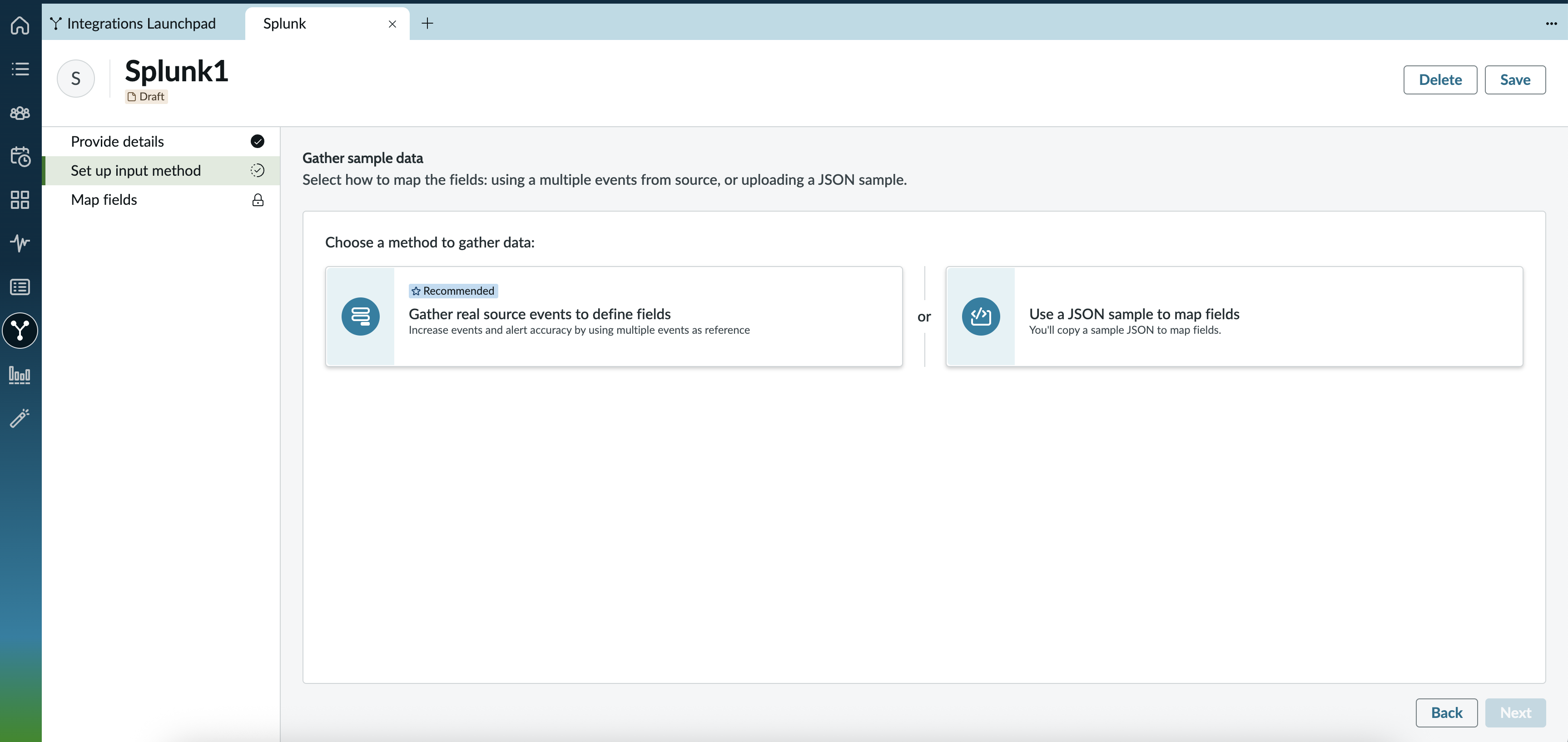Click the Splunk1 integration title
The width and height of the screenshot is (1568, 742).
pyautogui.click(x=177, y=71)
